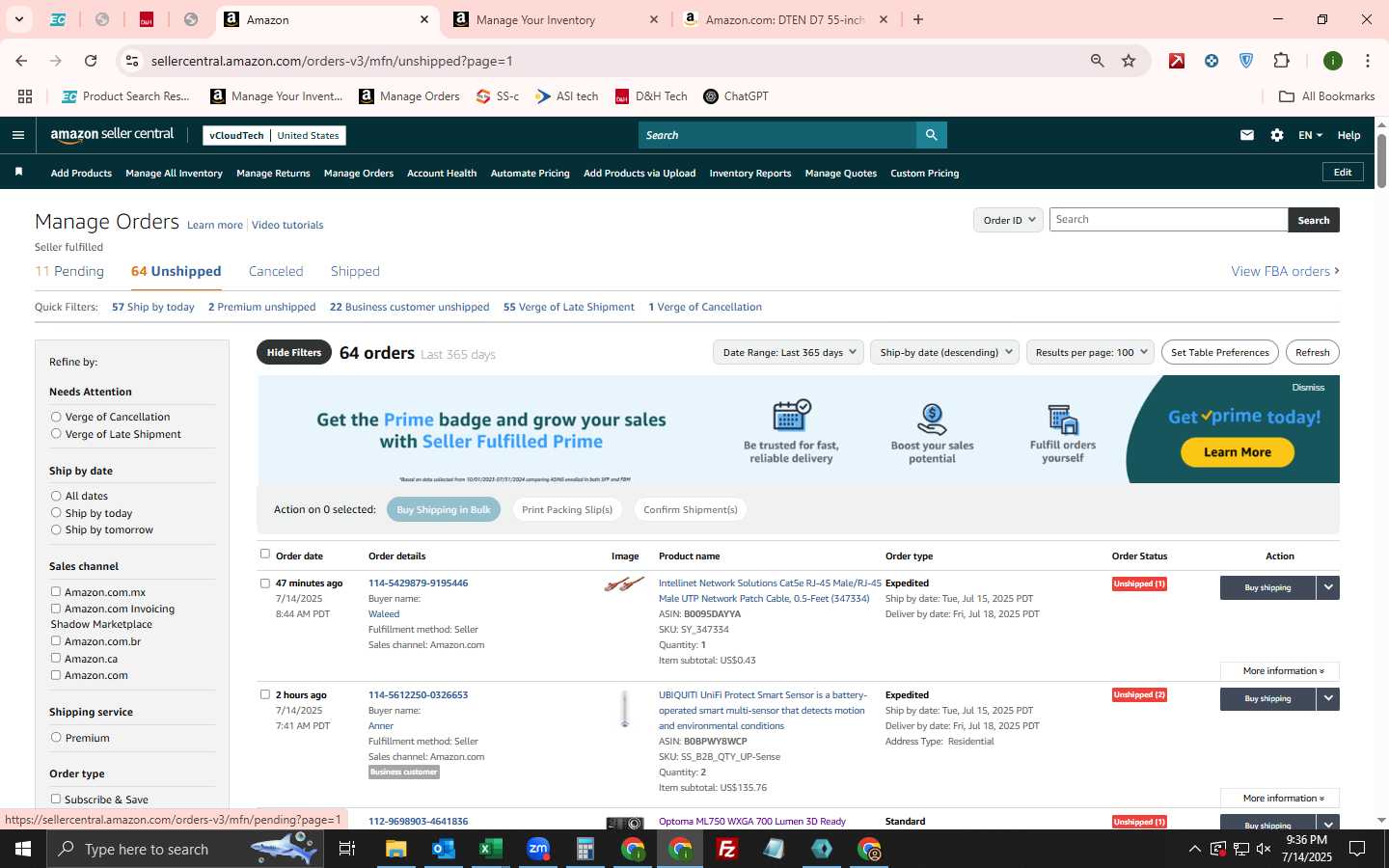Screen dimensions: 1389x868
Task: Select All dates radio option
Action: 56,496
